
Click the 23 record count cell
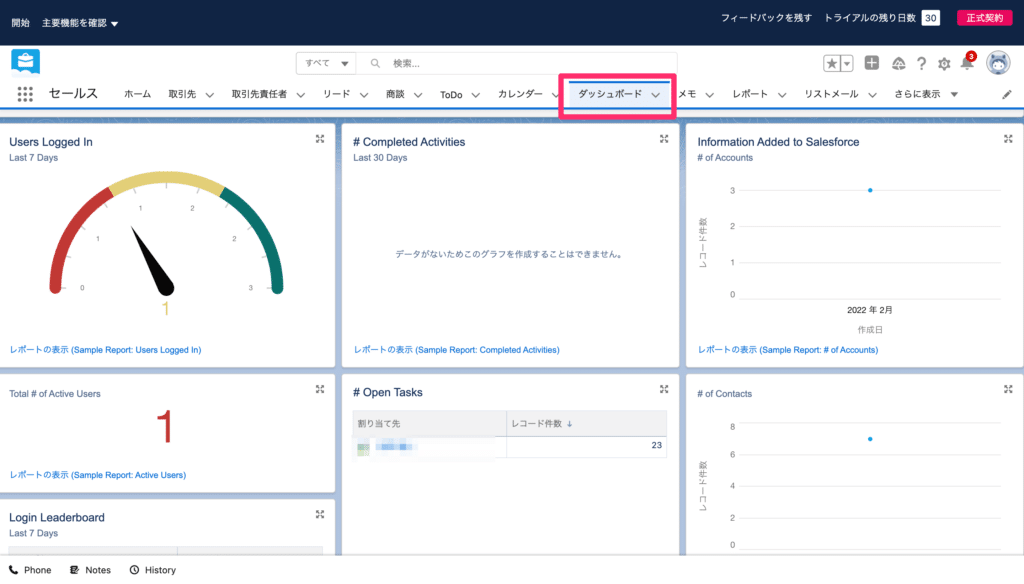point(586,446)
